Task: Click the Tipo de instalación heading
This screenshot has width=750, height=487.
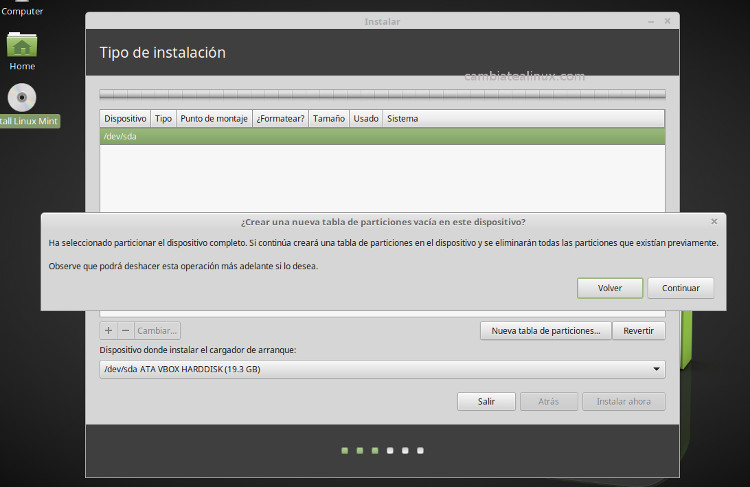Action: click(163, 53)
